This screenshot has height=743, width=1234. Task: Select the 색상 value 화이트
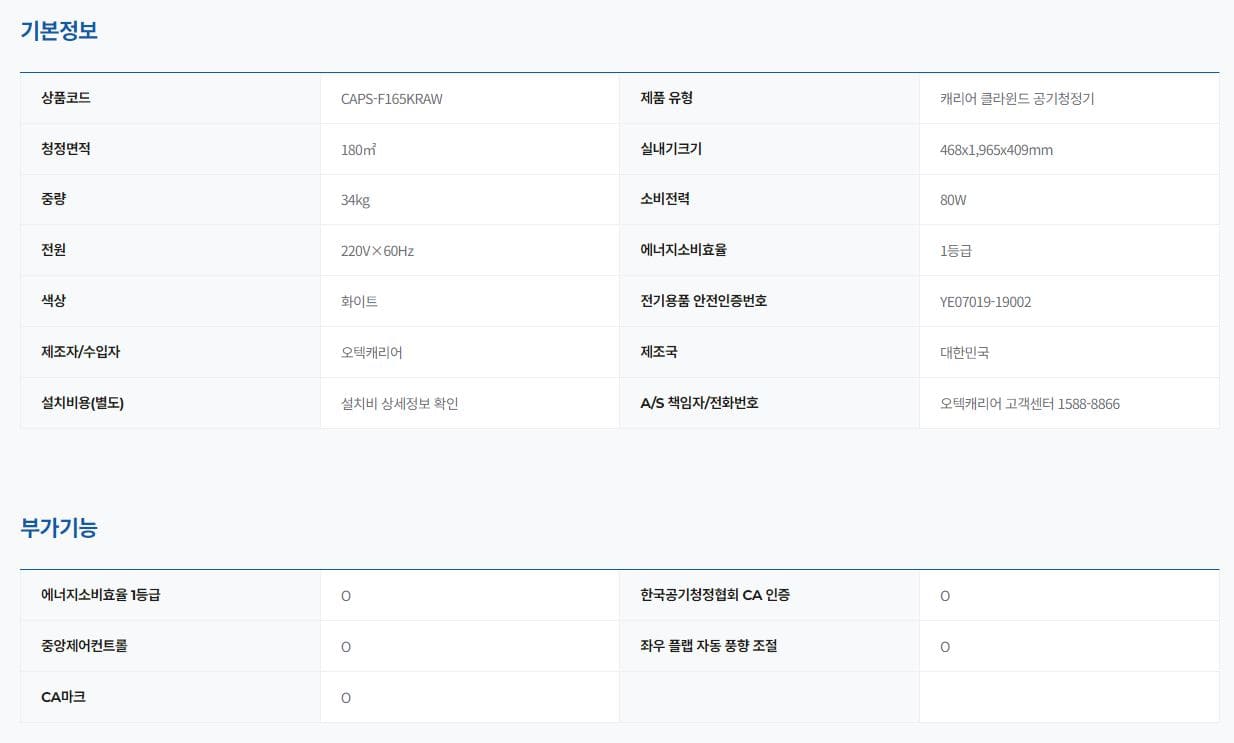coord(357,301)
